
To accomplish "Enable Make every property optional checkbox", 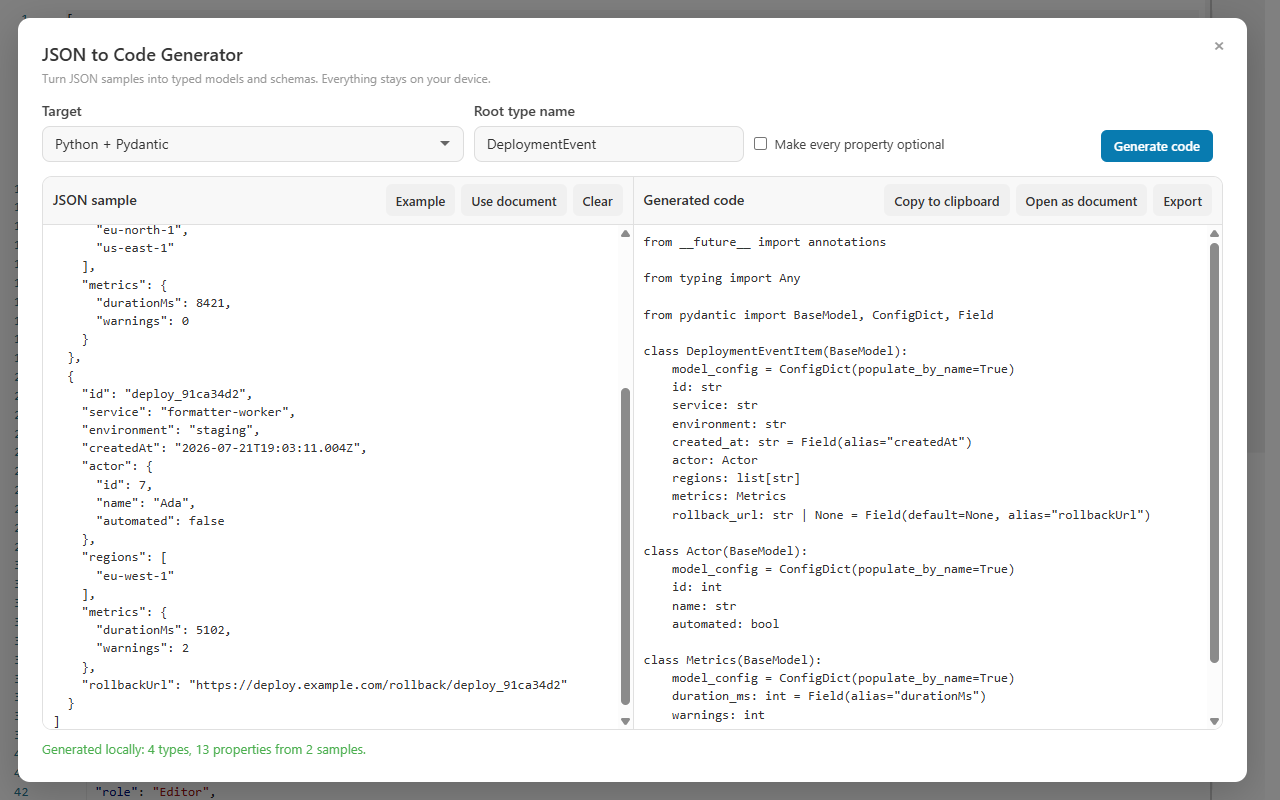I will click(x=761, y=144).
